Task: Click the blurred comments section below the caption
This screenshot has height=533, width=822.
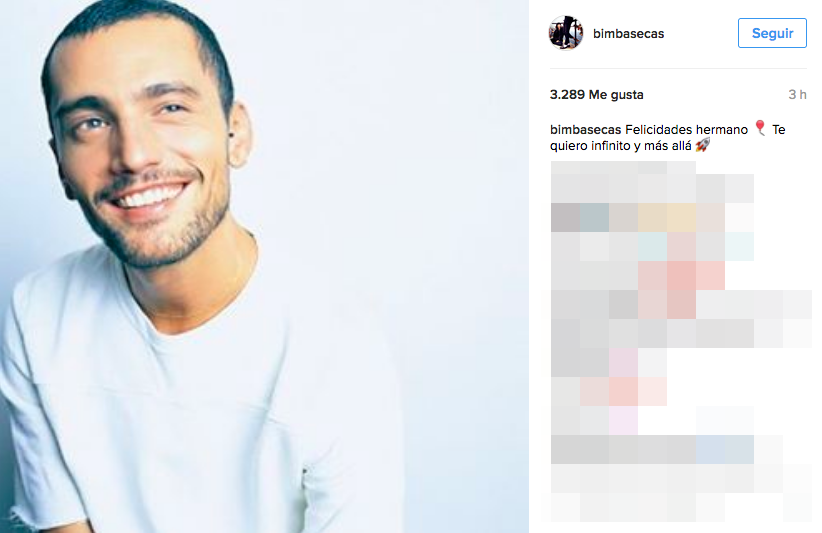Action: [x=681, y=341]
